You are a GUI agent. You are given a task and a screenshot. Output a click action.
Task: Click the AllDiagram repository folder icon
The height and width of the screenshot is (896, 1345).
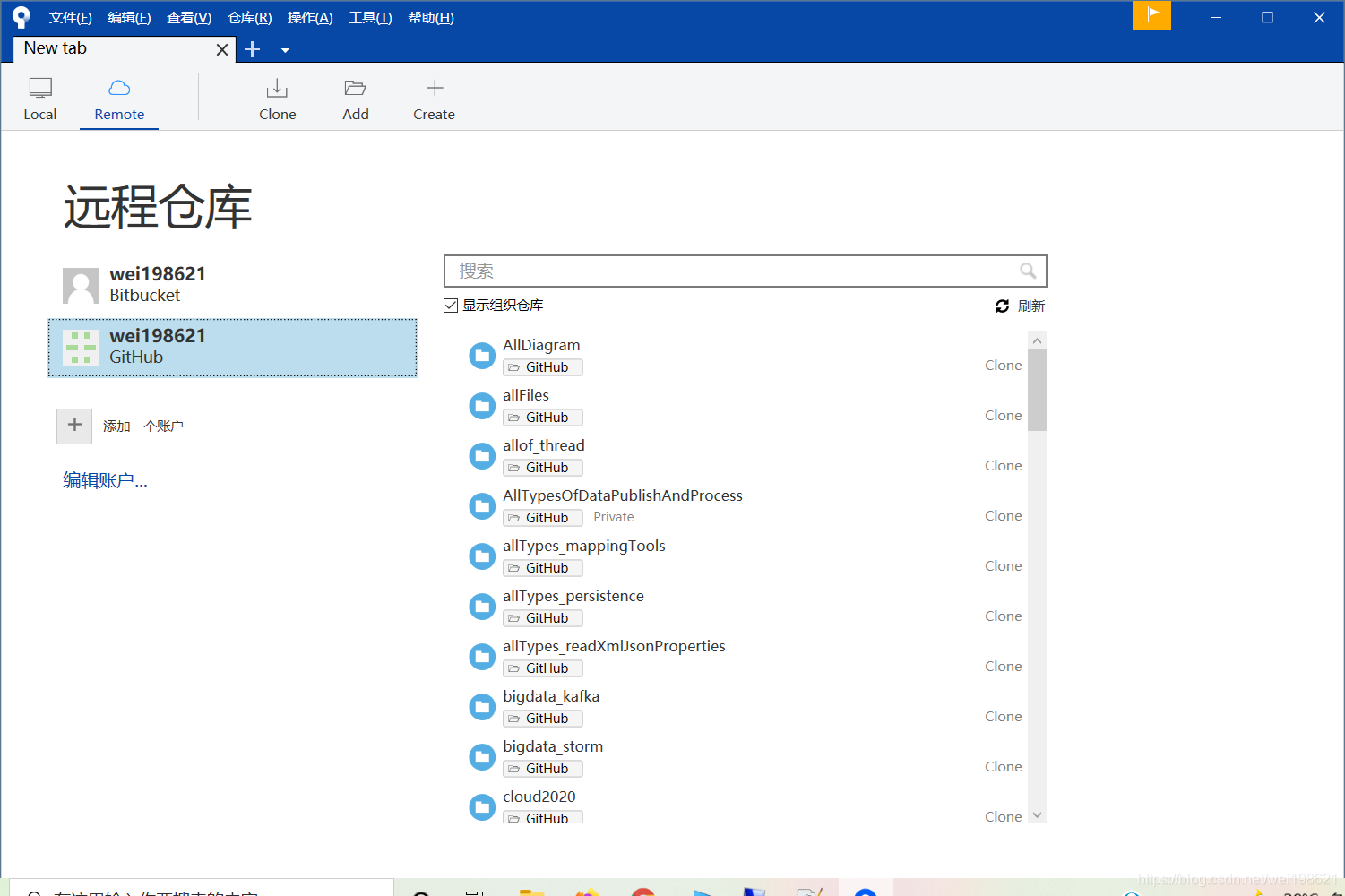coord(482,356)
